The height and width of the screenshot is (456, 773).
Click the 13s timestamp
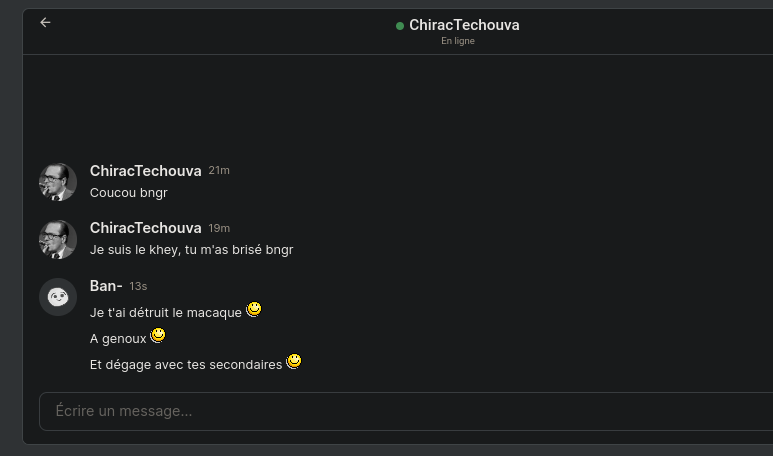click(138, 286)
